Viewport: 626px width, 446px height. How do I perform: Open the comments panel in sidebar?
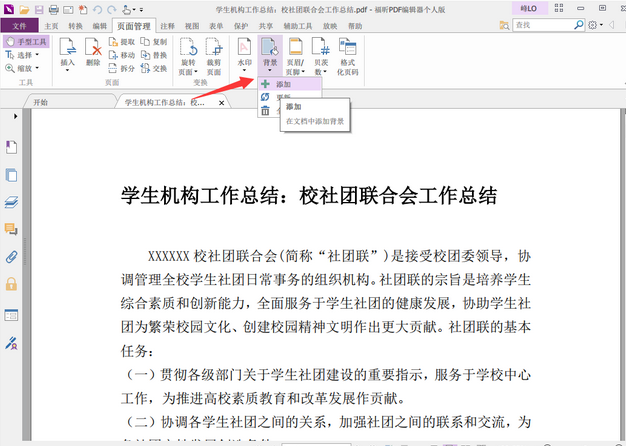[11, 229]
